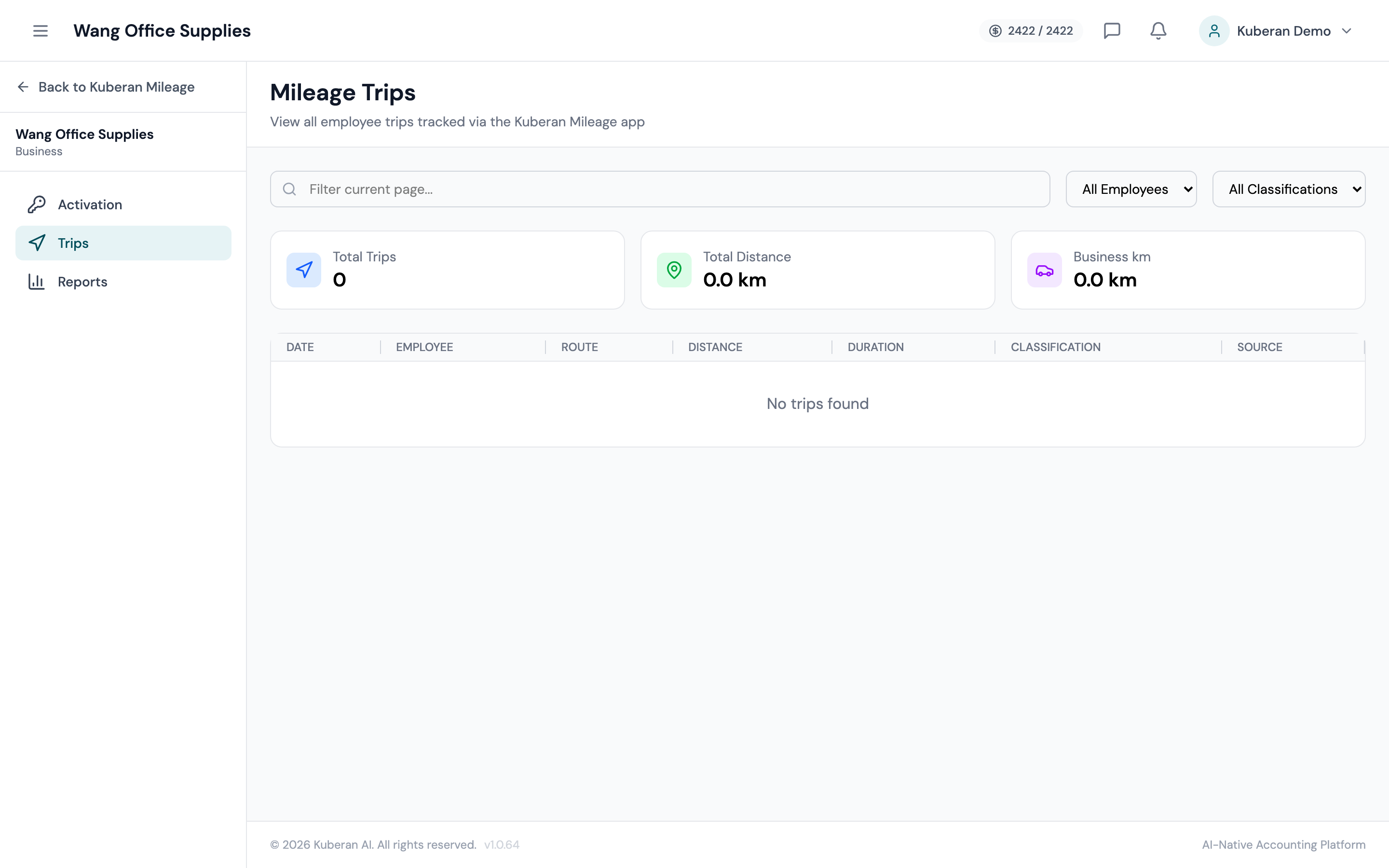The height and width of the screenshot is (868, 1389).
Task: Click the Total Trips card icon
Action: click(x=304, y=270)
